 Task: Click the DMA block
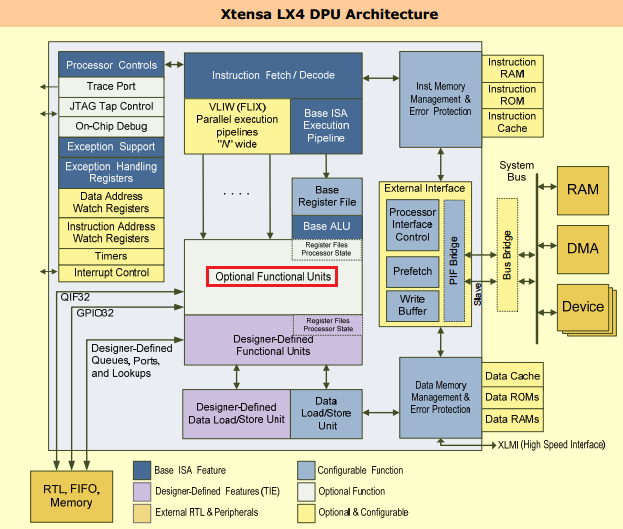point(582,249)
